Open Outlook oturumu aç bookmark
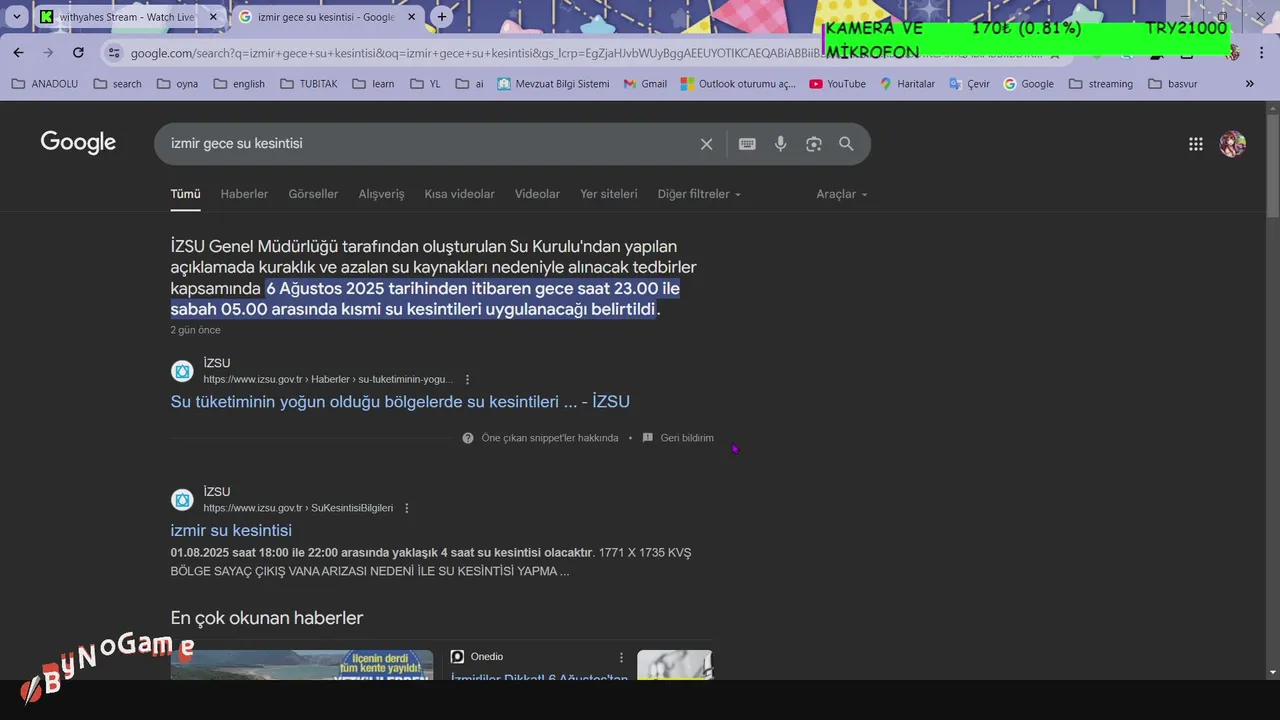The width and height of the screenshot is (1280, 720). [x=738, y=84]
